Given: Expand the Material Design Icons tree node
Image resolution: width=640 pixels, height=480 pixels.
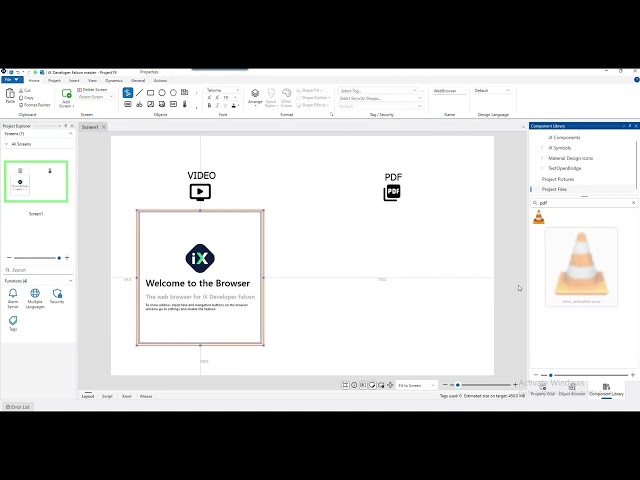Looking at the screenshot, I should (543, 158).
